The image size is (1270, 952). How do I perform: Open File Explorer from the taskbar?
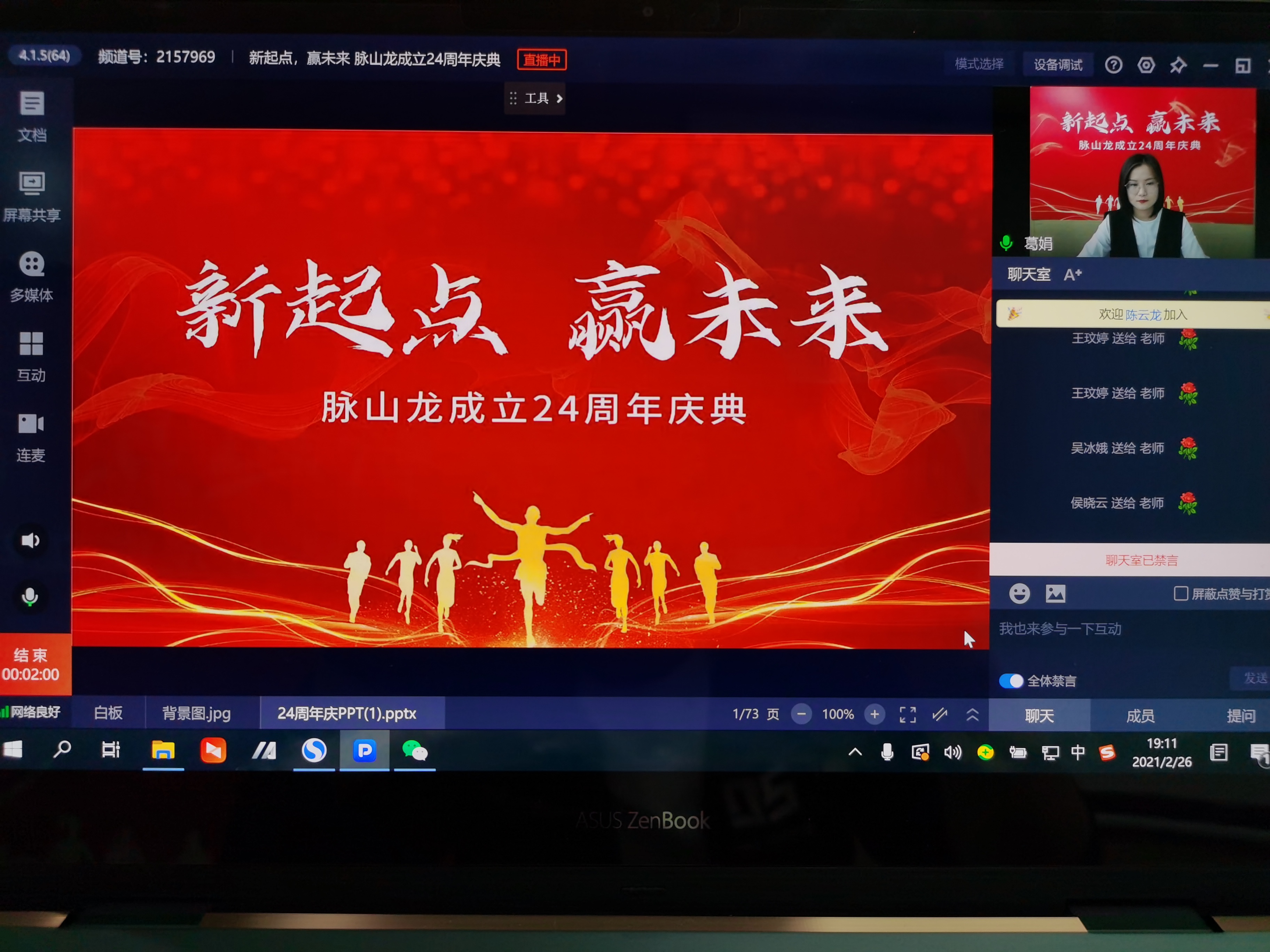pos(163,750)
